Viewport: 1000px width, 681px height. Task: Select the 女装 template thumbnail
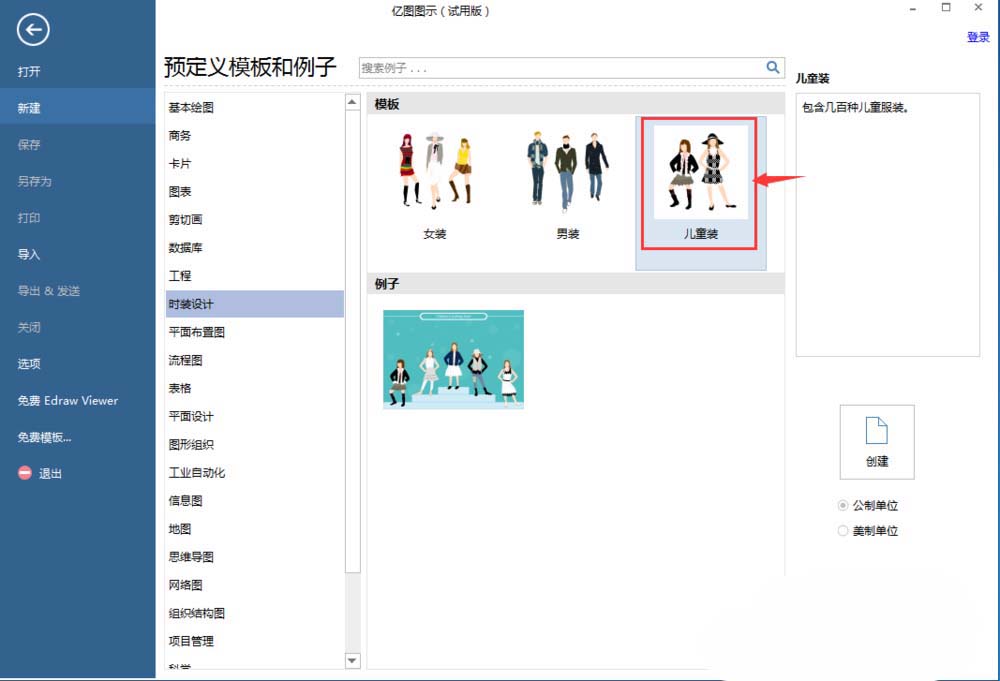tap(434, 170)
